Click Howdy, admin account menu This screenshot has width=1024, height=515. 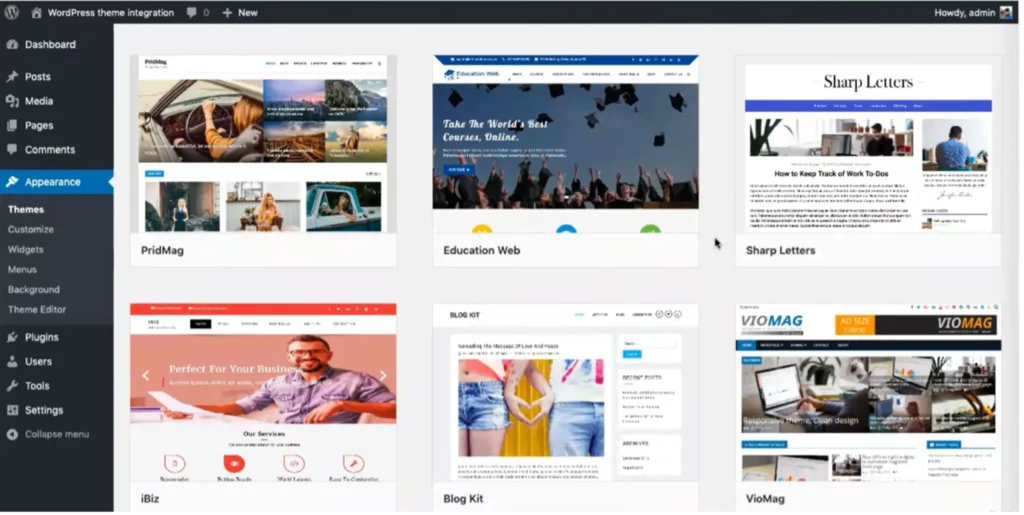(965, 12)
